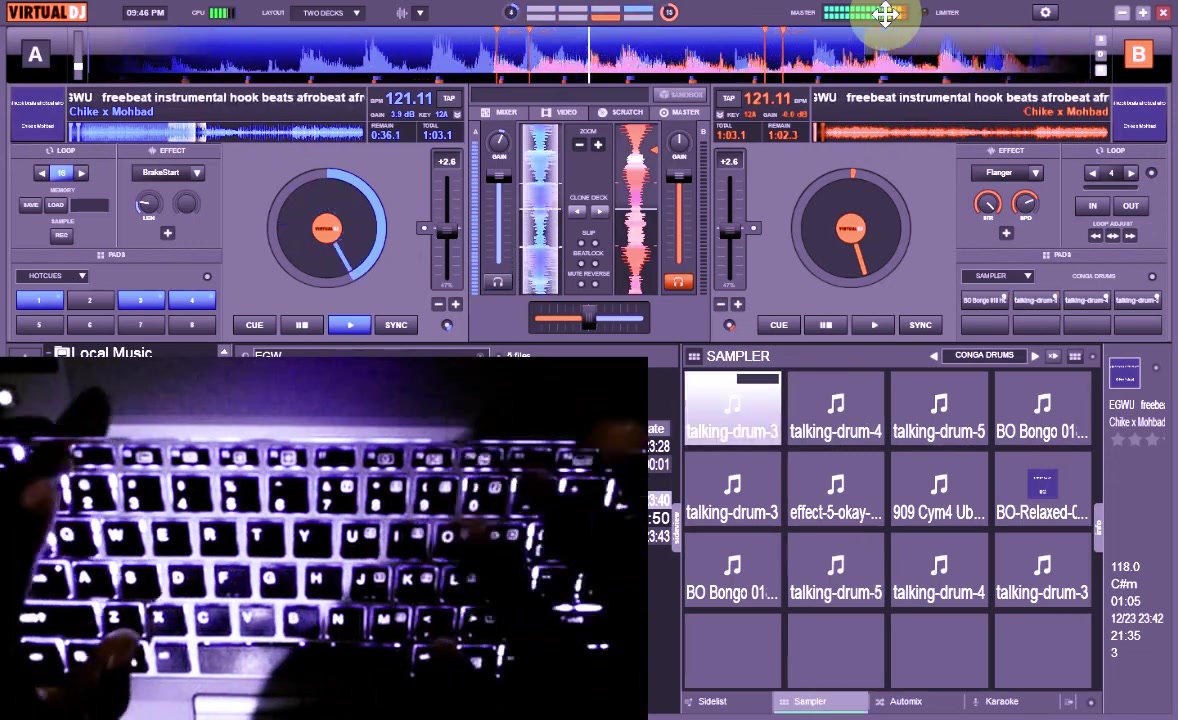This screenshot has width=1178, height=720.
Task: Click the settings gear icon
Action: pyautogui.click(x=1046, y=12)
